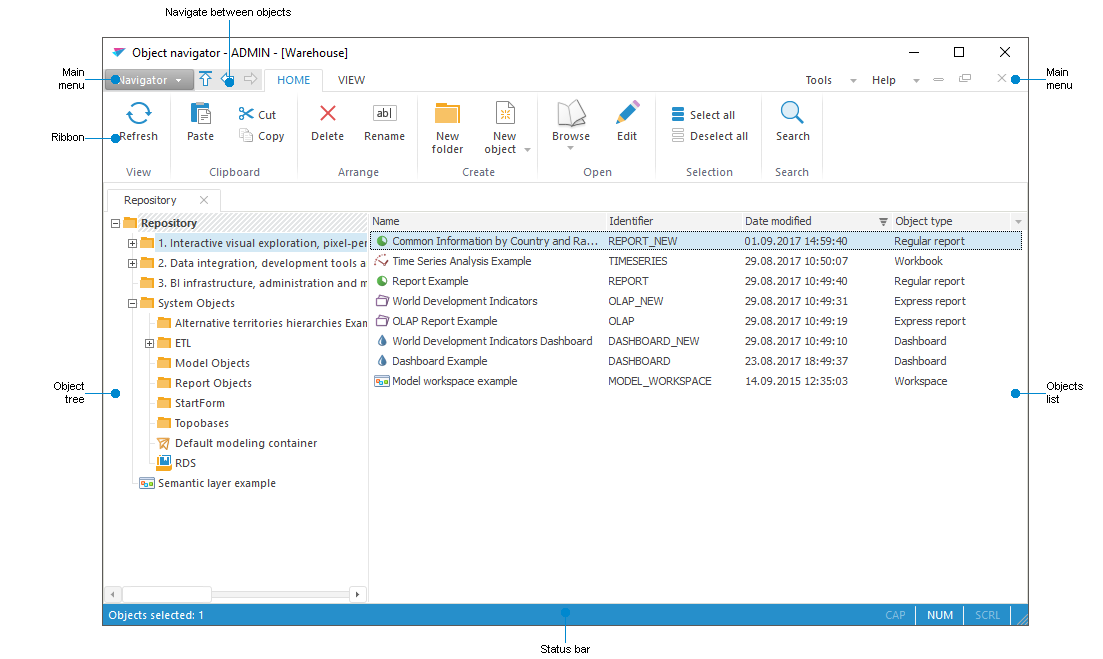Open the Tools menu
1103x659 pixels.
pos(819,80)
